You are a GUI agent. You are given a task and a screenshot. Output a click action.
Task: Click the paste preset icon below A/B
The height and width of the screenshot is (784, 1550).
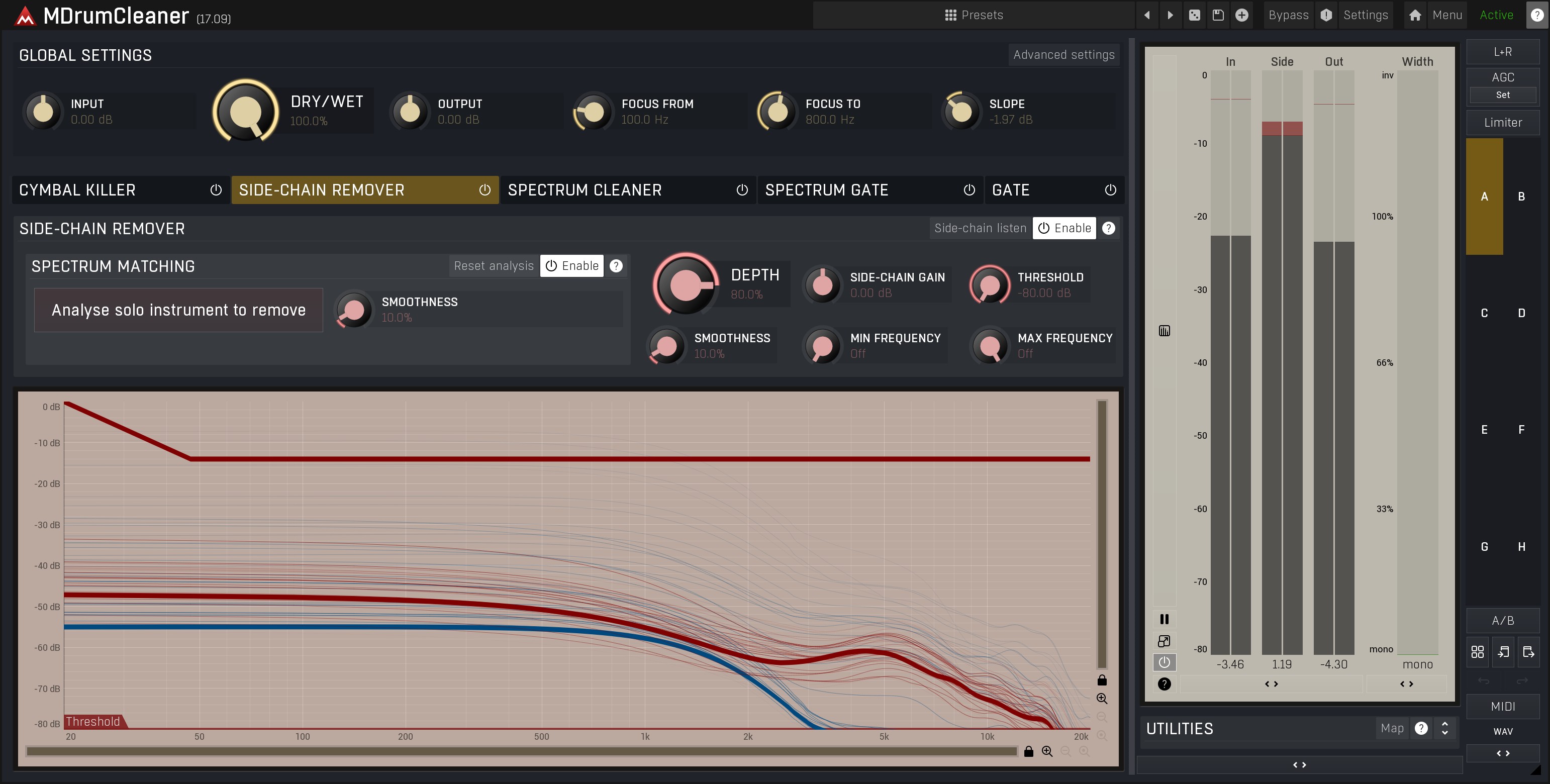click(x=1528, y=652)
